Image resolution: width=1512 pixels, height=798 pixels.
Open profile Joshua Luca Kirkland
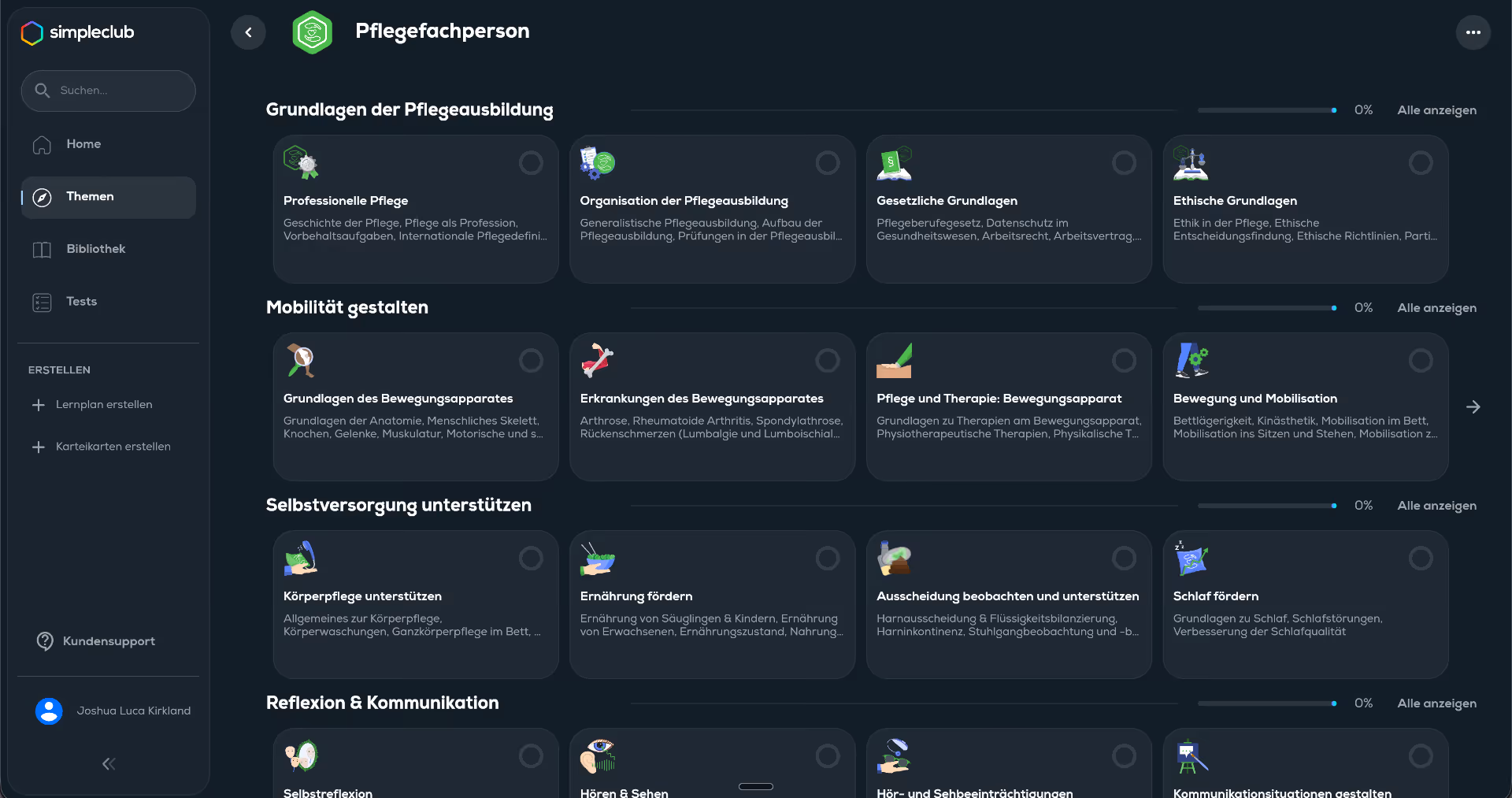coord(113,711)
